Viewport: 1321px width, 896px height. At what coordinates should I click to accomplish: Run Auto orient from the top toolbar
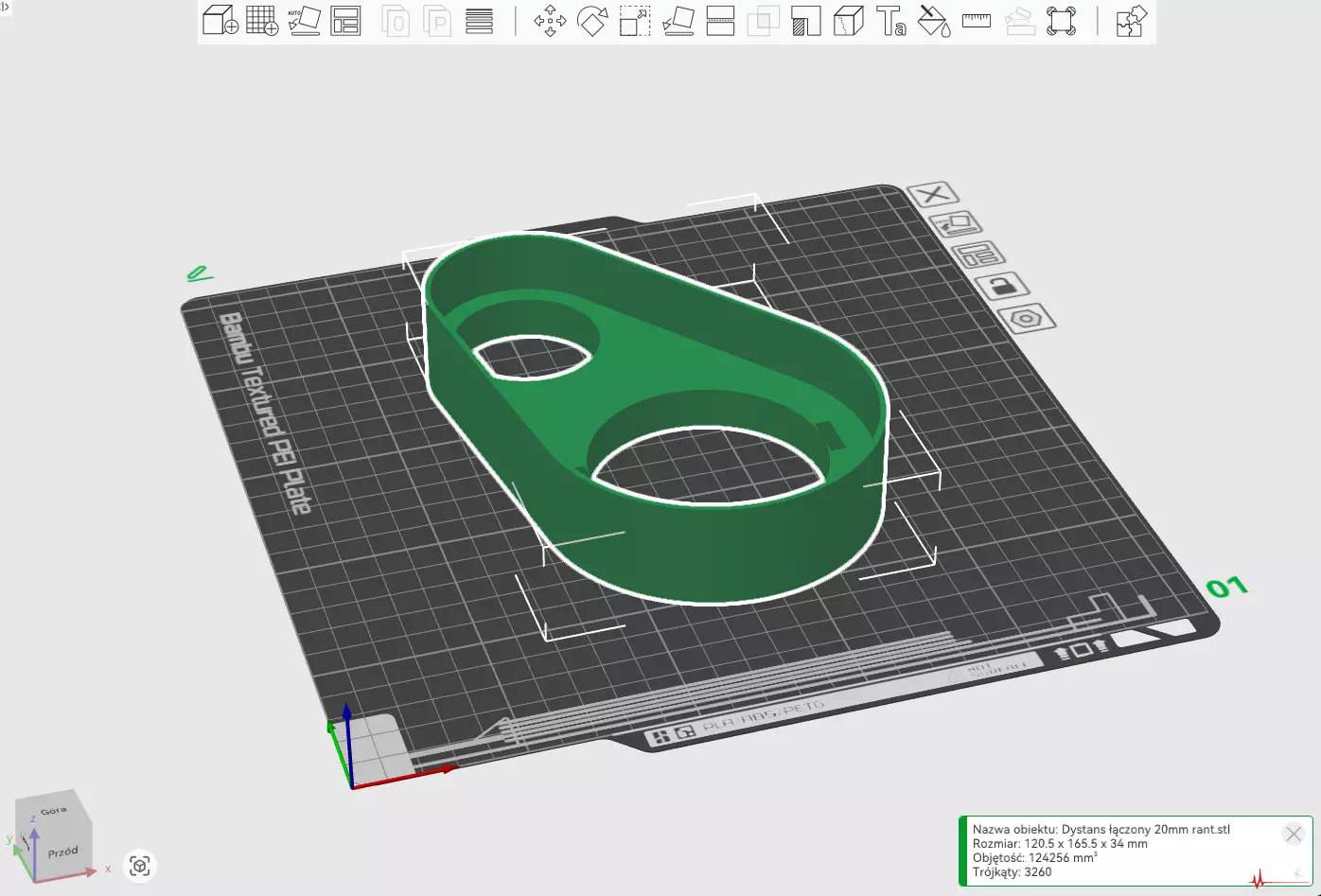[x=304, y=21]
